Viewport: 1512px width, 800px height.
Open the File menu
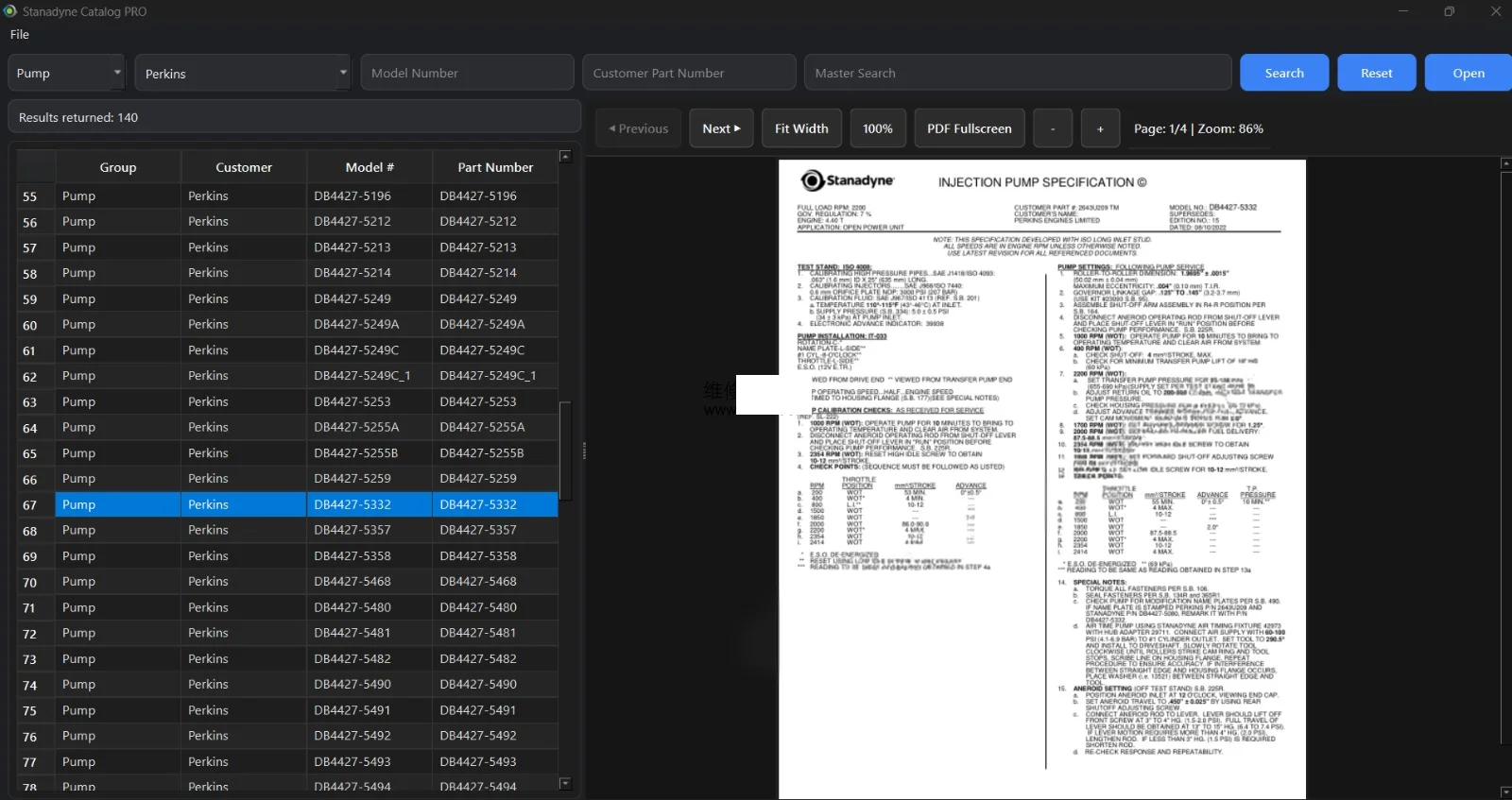point(20,34)
